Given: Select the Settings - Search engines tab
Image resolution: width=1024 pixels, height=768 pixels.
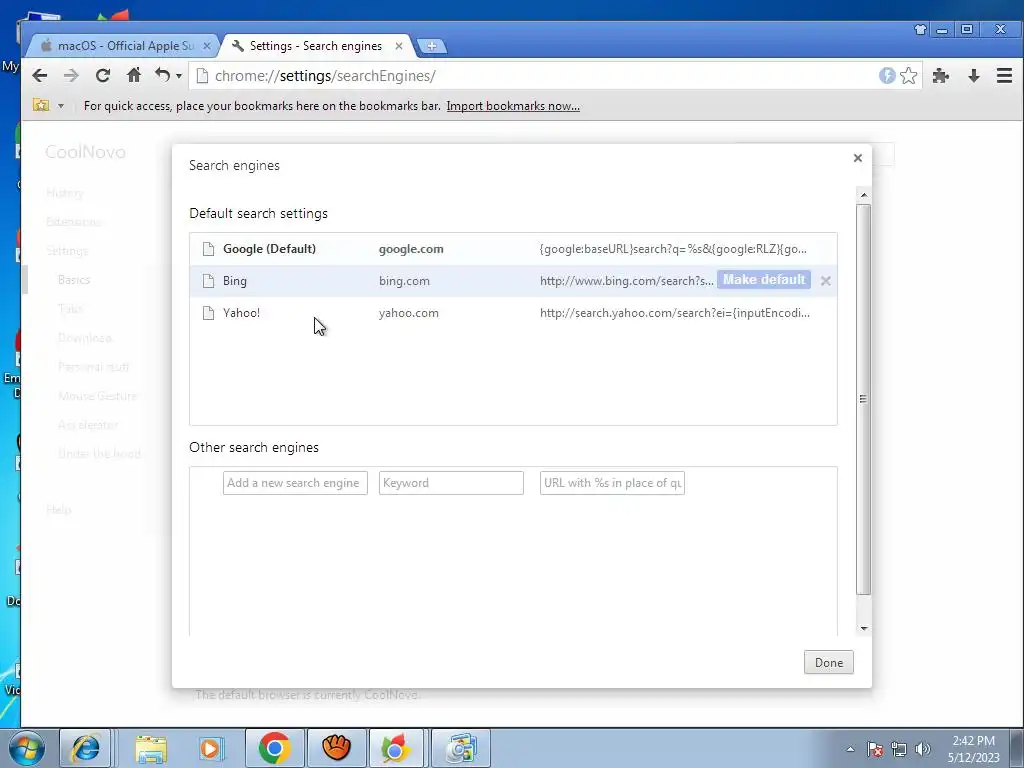Looking at the screenshot, I should tap(316, 46).
